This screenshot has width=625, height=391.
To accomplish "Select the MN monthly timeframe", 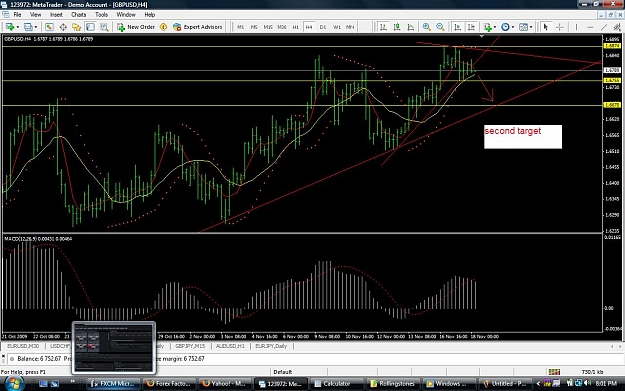I will click(350, 27).
